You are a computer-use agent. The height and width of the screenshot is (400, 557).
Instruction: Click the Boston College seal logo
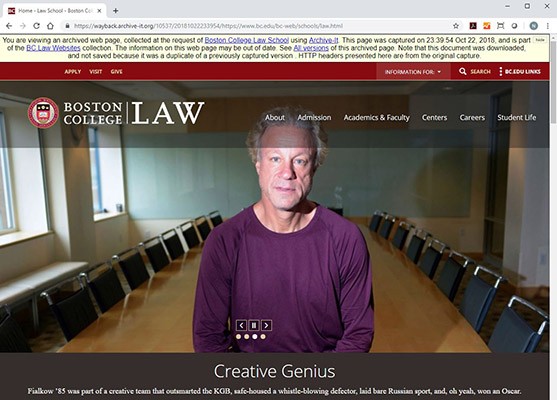click(43, 113)
